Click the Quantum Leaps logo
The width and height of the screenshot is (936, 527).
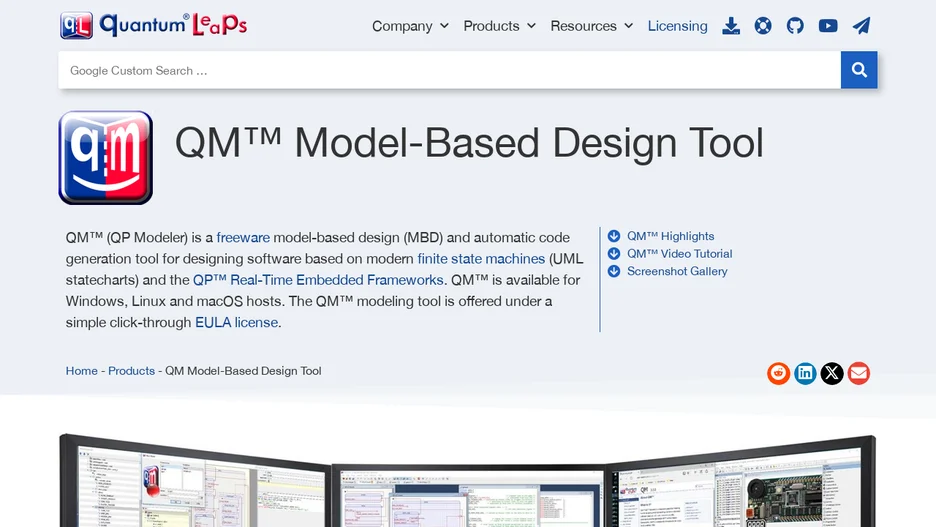point(153,25)
